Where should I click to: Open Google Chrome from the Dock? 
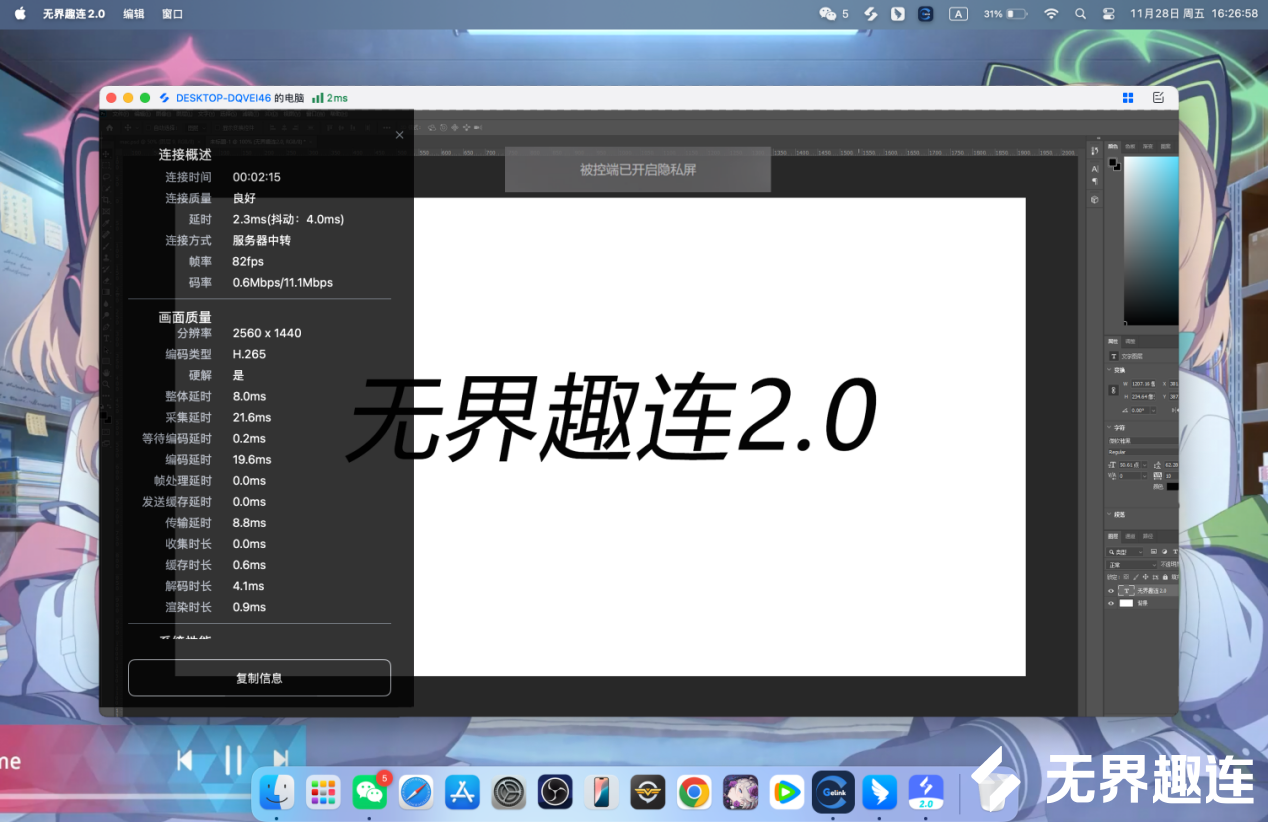[694, 792]
